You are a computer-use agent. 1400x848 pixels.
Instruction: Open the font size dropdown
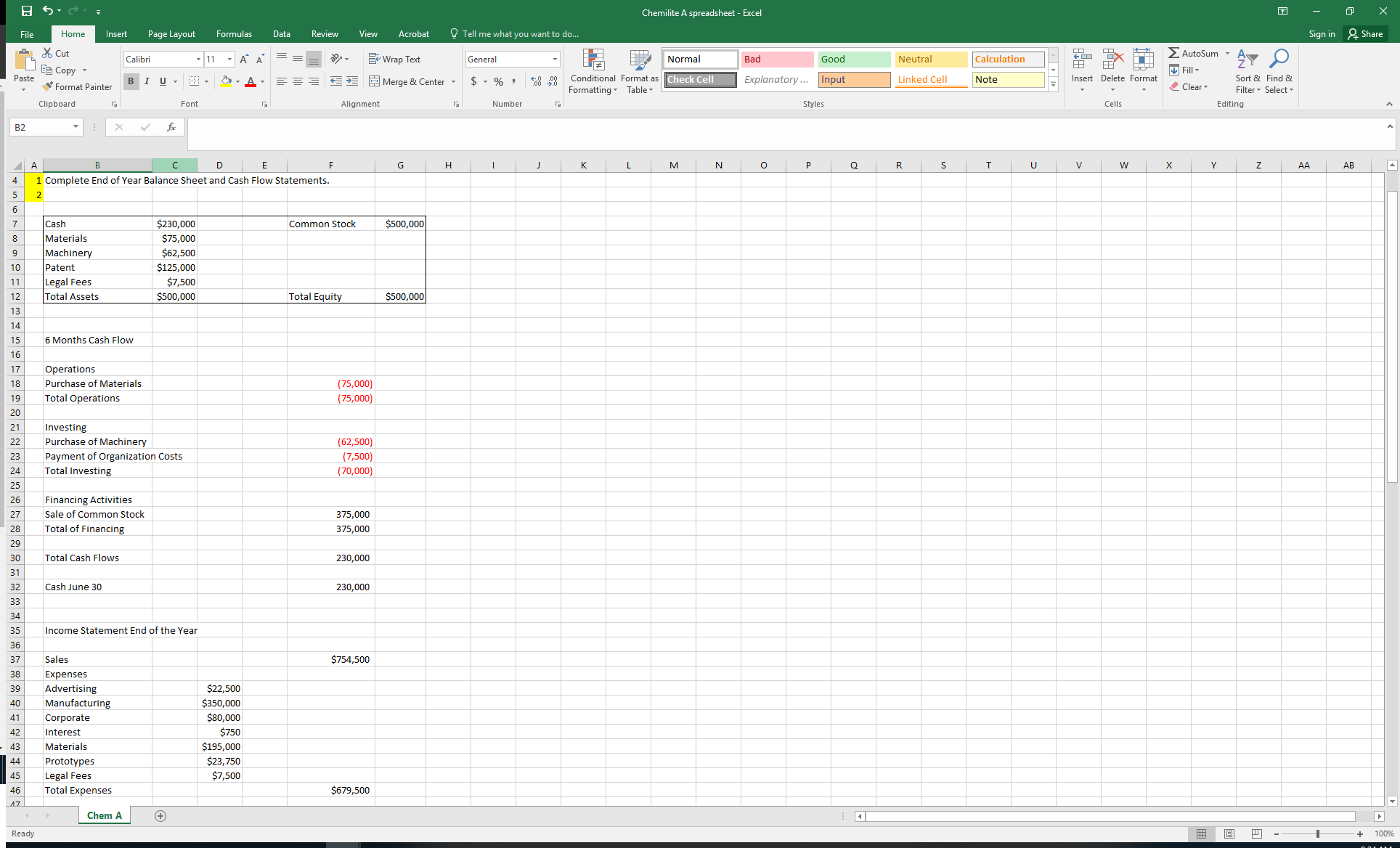tap(230, 59)
